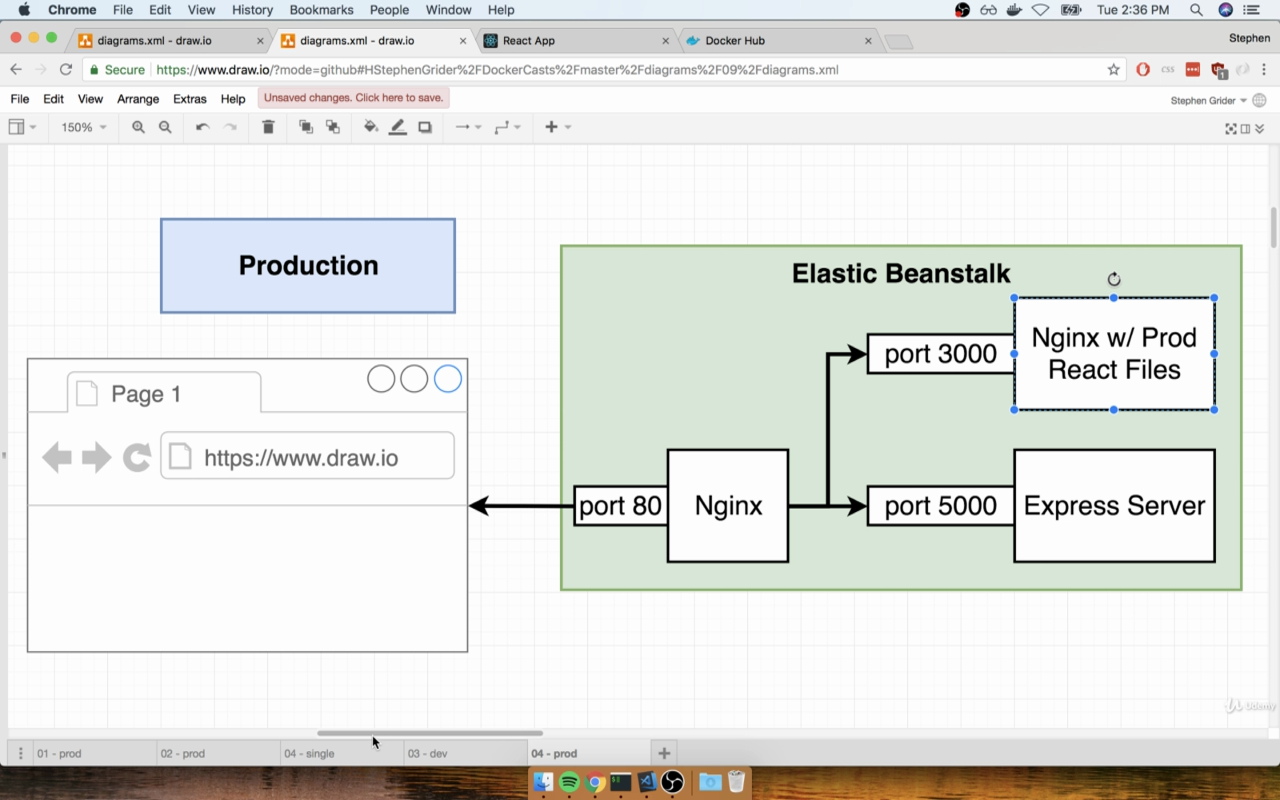This screenshot has height=800, width=1280.
Task: Click the rotate handle above selected shape
Action: coord(1114,280)
